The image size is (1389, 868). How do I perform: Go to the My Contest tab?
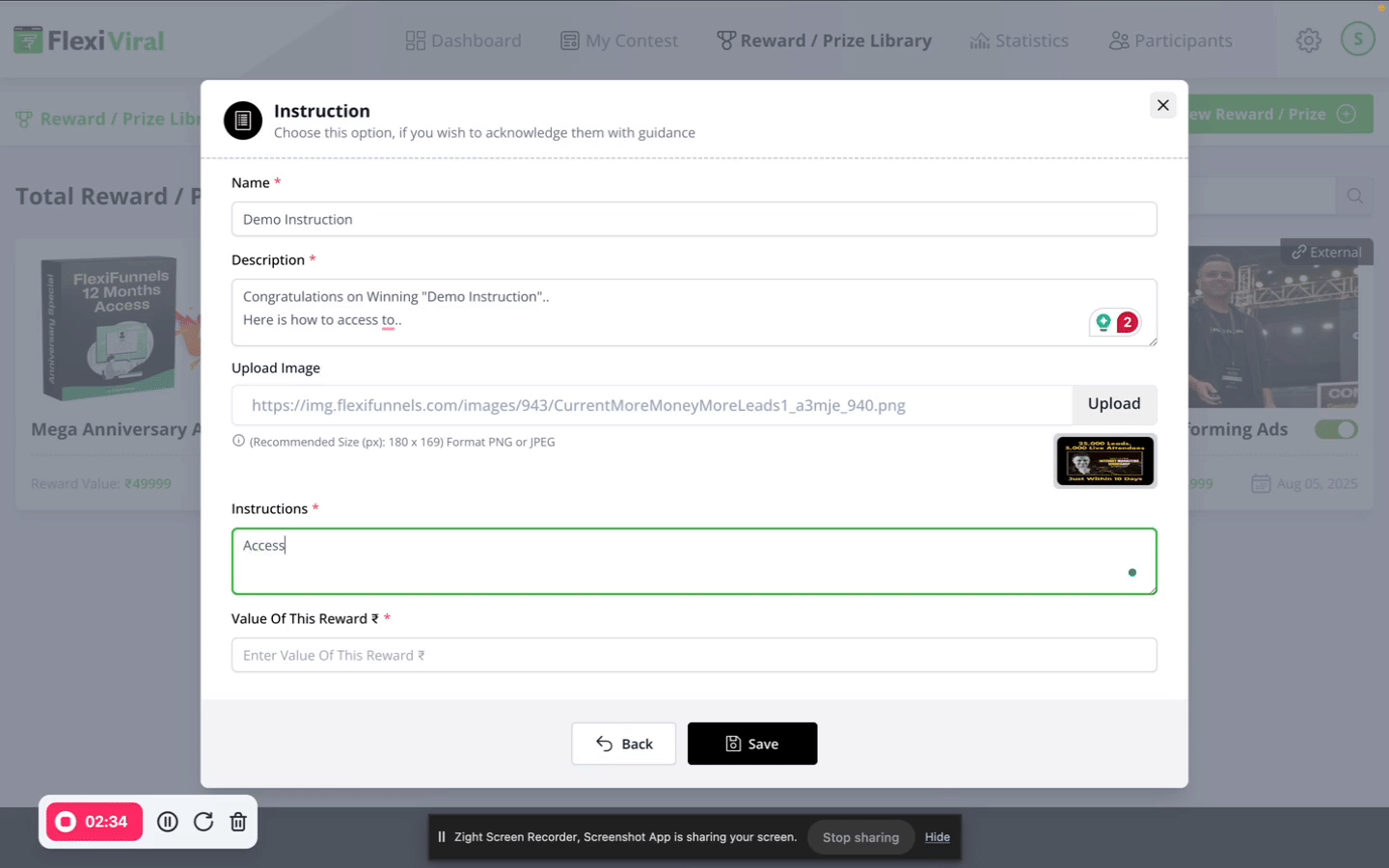tap(619, 41)
